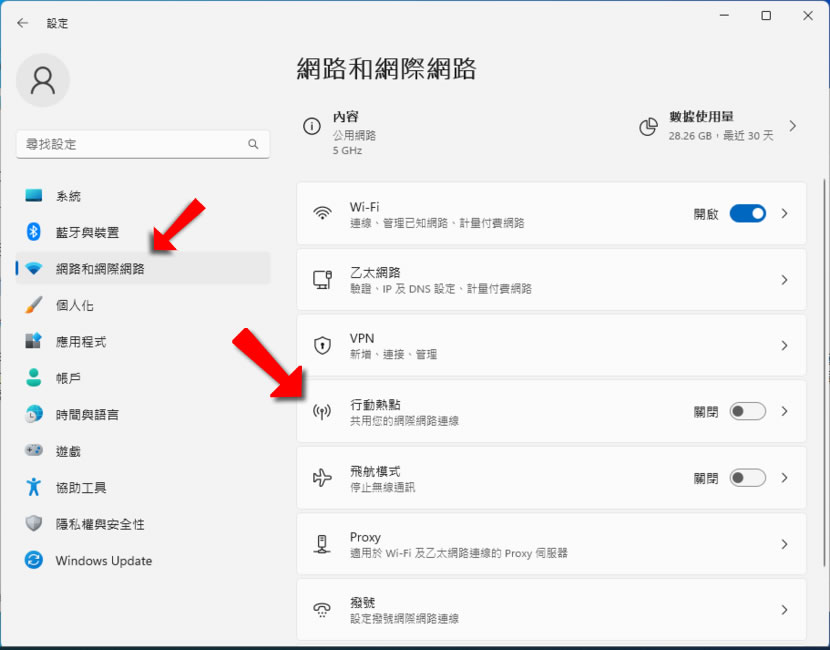Select 協助工具 in the sidebar
The image size is (830, 650).
[143, 487]
